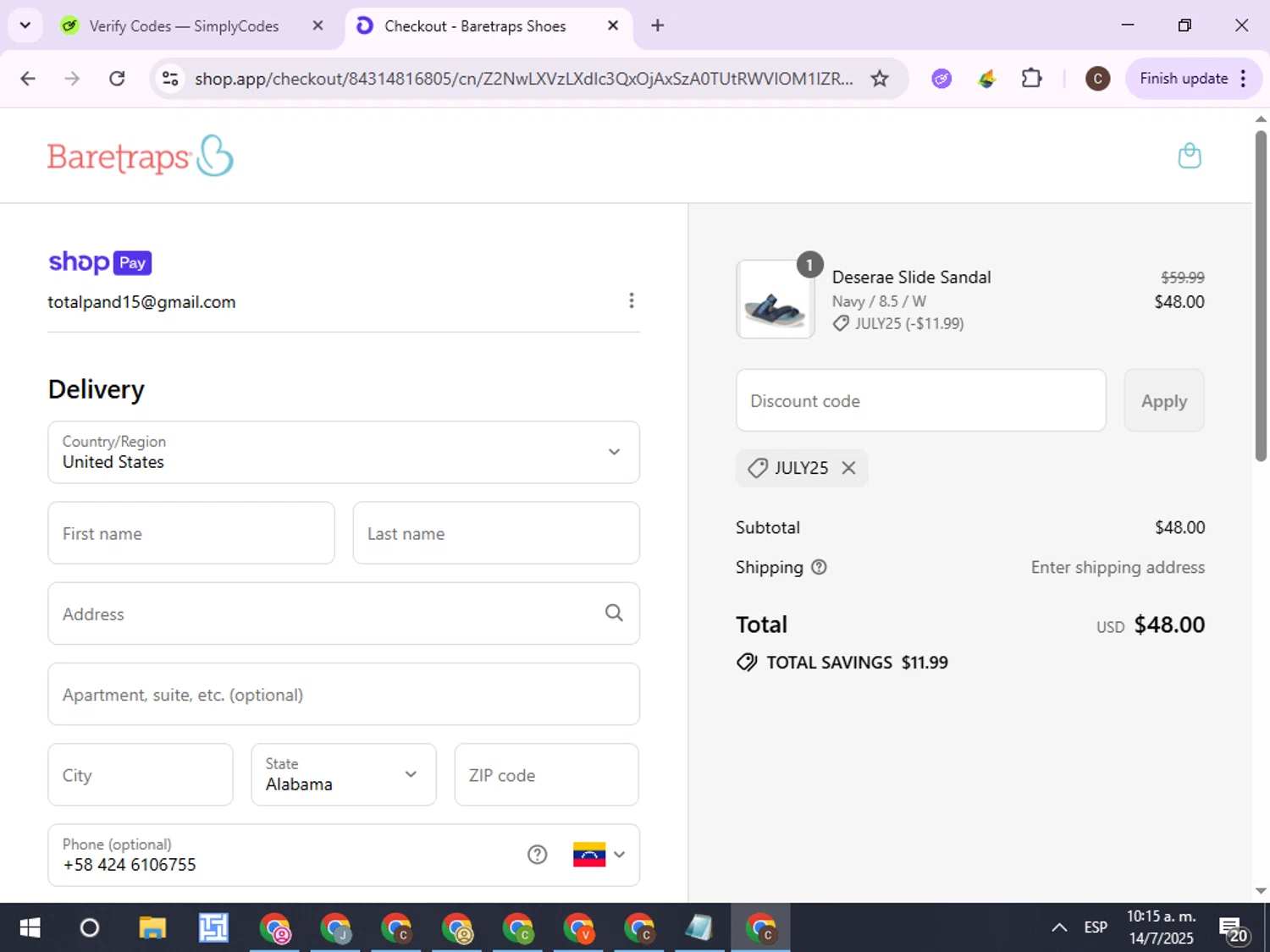Focus the City field

point(141,774)
